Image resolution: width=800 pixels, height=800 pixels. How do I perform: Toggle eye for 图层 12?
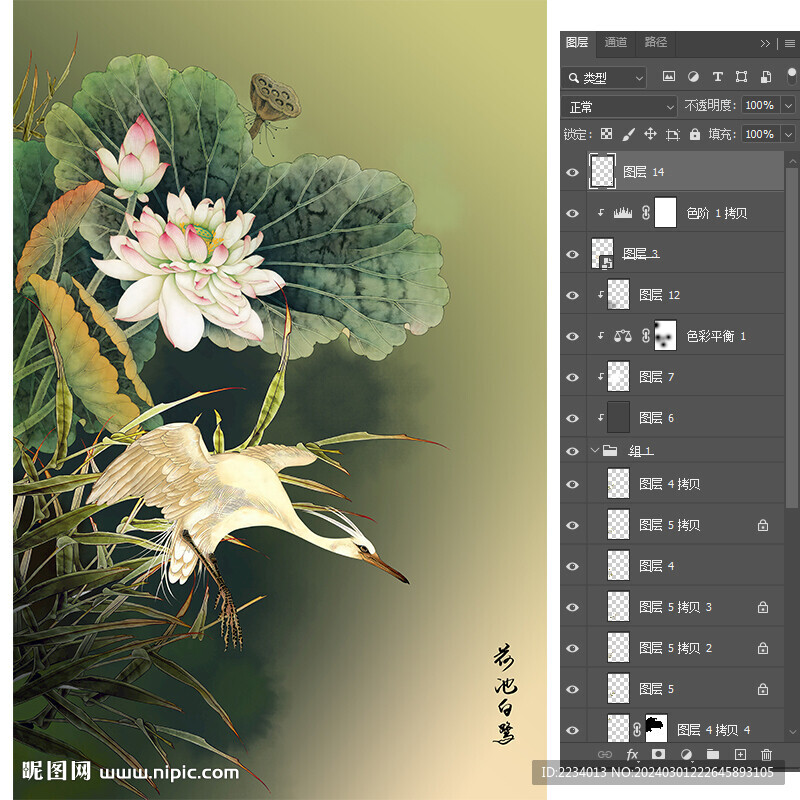(572, 295)
